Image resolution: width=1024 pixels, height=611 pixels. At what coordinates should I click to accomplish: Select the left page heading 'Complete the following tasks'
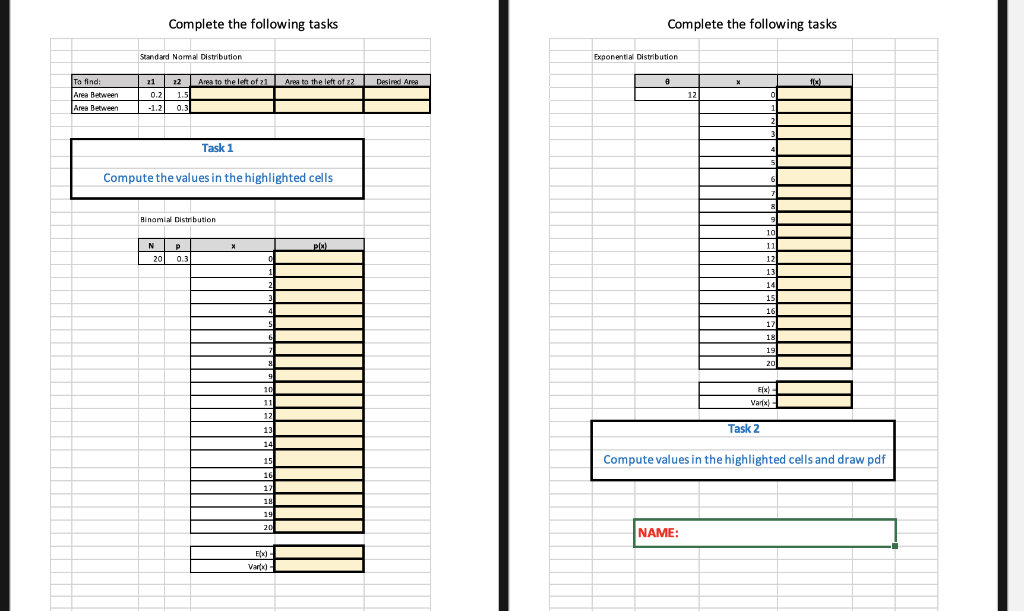(x=253, y=24)
